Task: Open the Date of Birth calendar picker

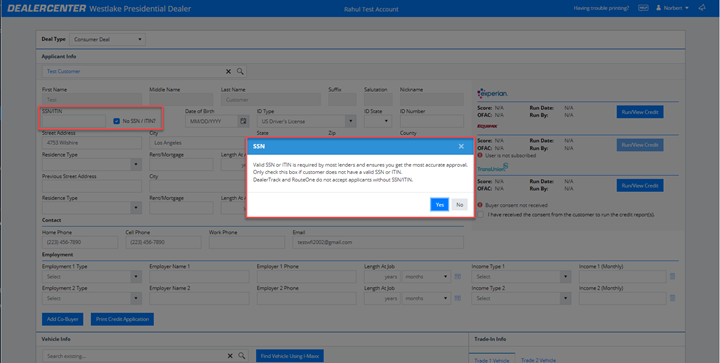Action: pos(243,121)
